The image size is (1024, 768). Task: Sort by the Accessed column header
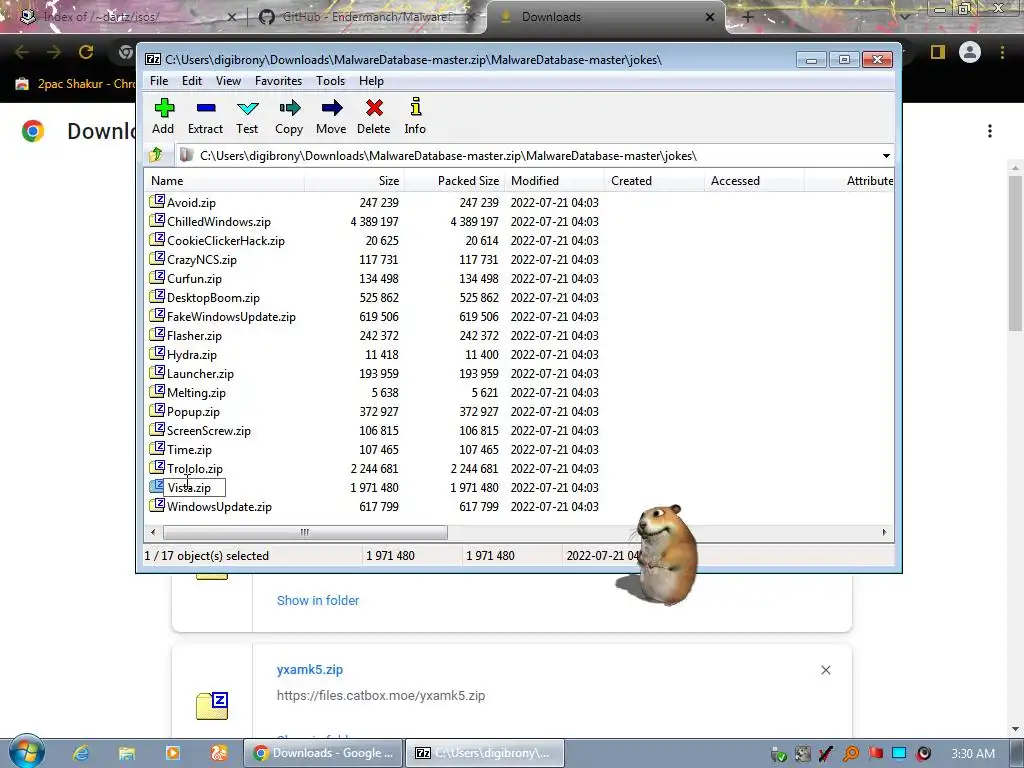click(754, 181)
